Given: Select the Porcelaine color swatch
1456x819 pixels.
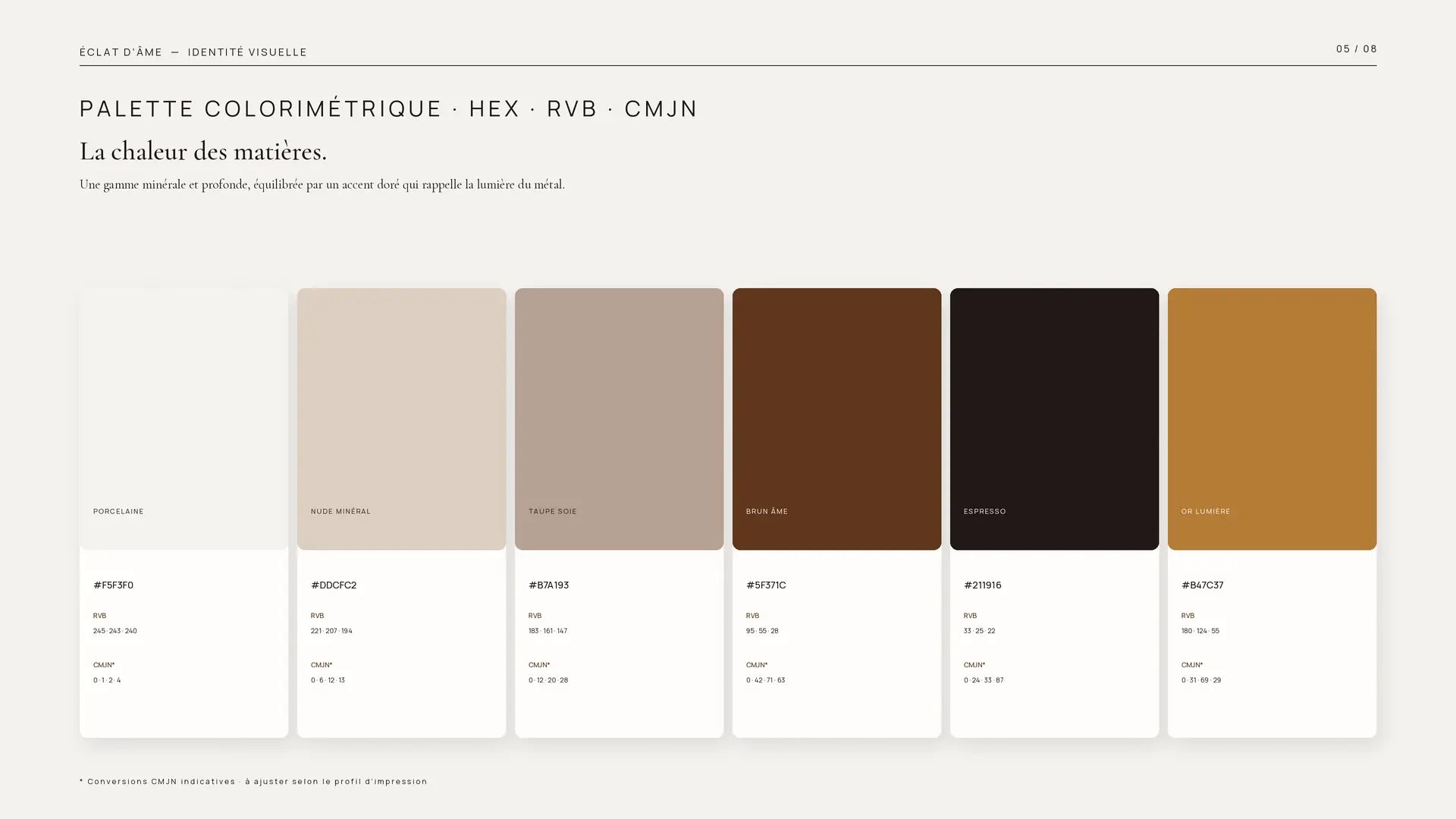Looking at the screenshot, I should (184, 419).
